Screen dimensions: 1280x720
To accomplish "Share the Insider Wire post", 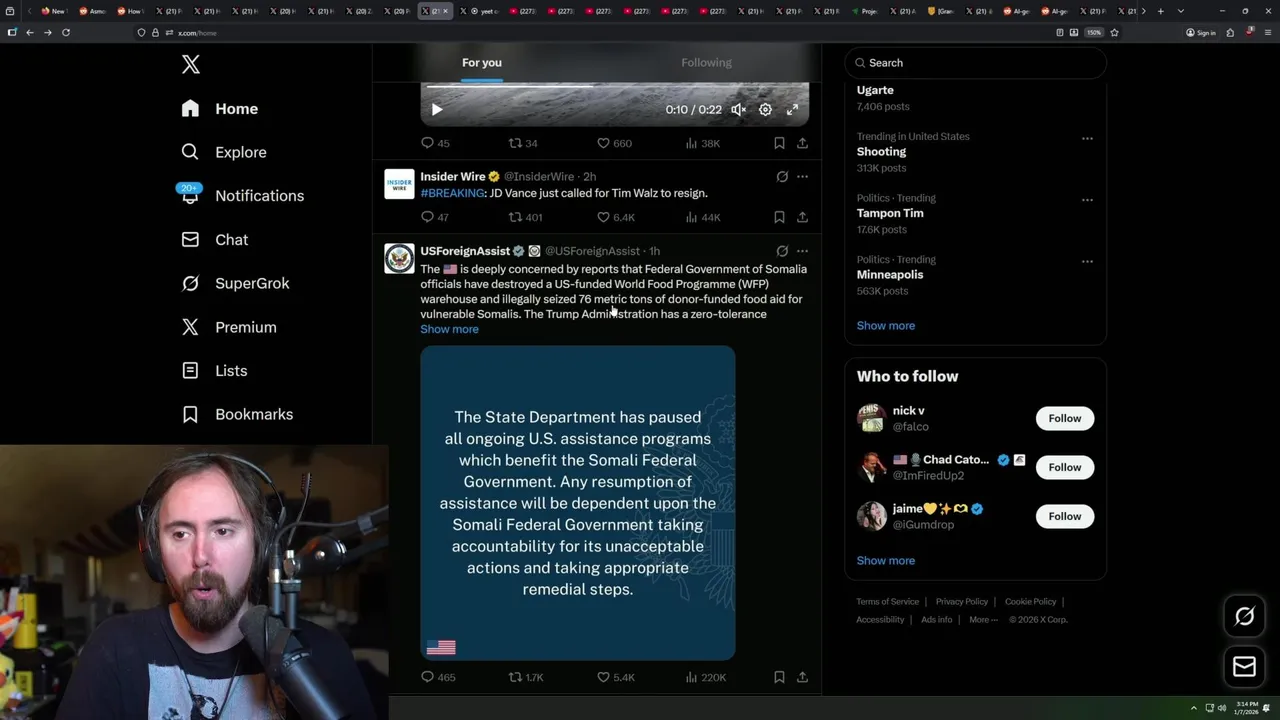I will [x=802, y=217].
